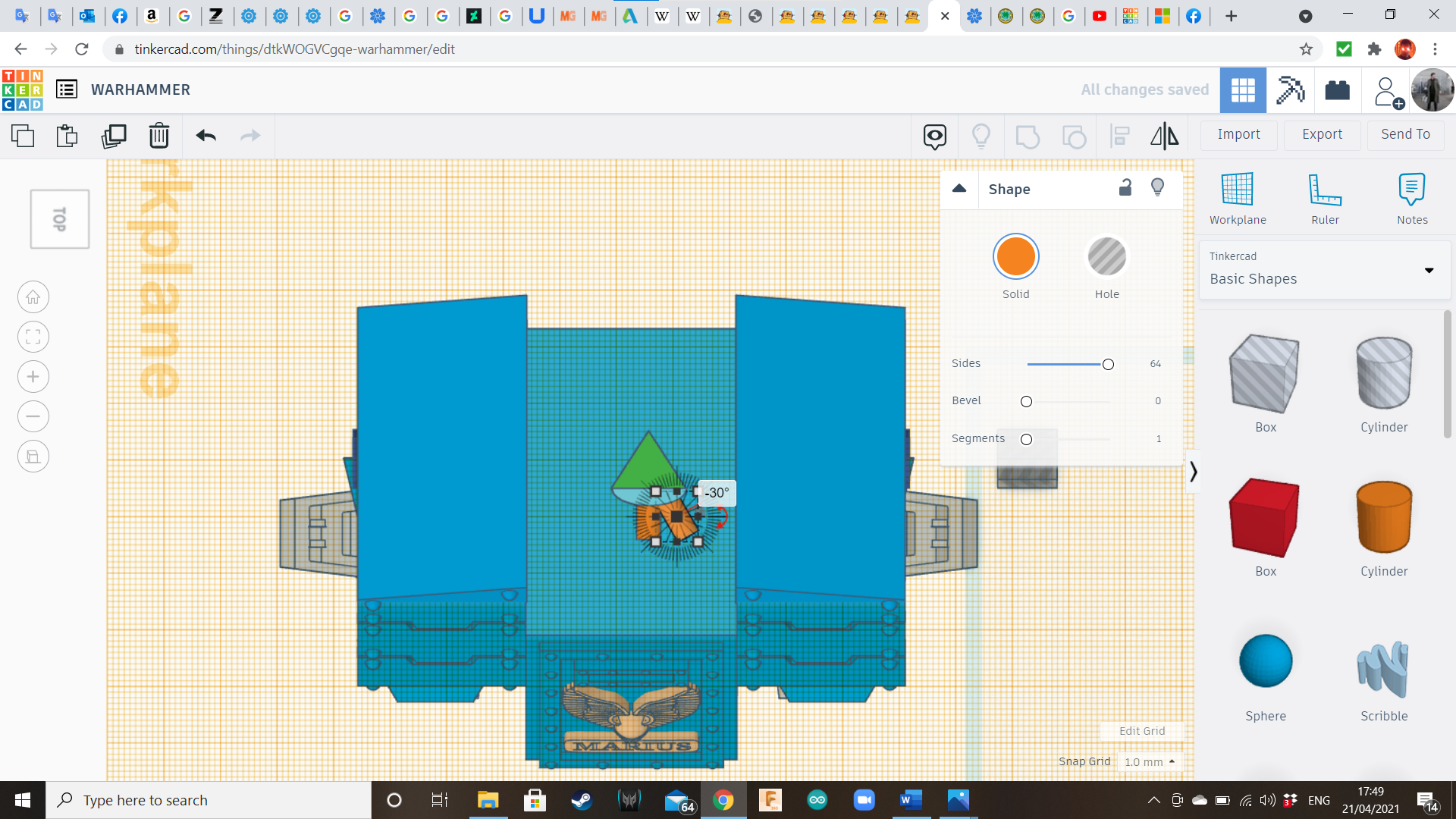Click the Import button

coord(1238,134)
